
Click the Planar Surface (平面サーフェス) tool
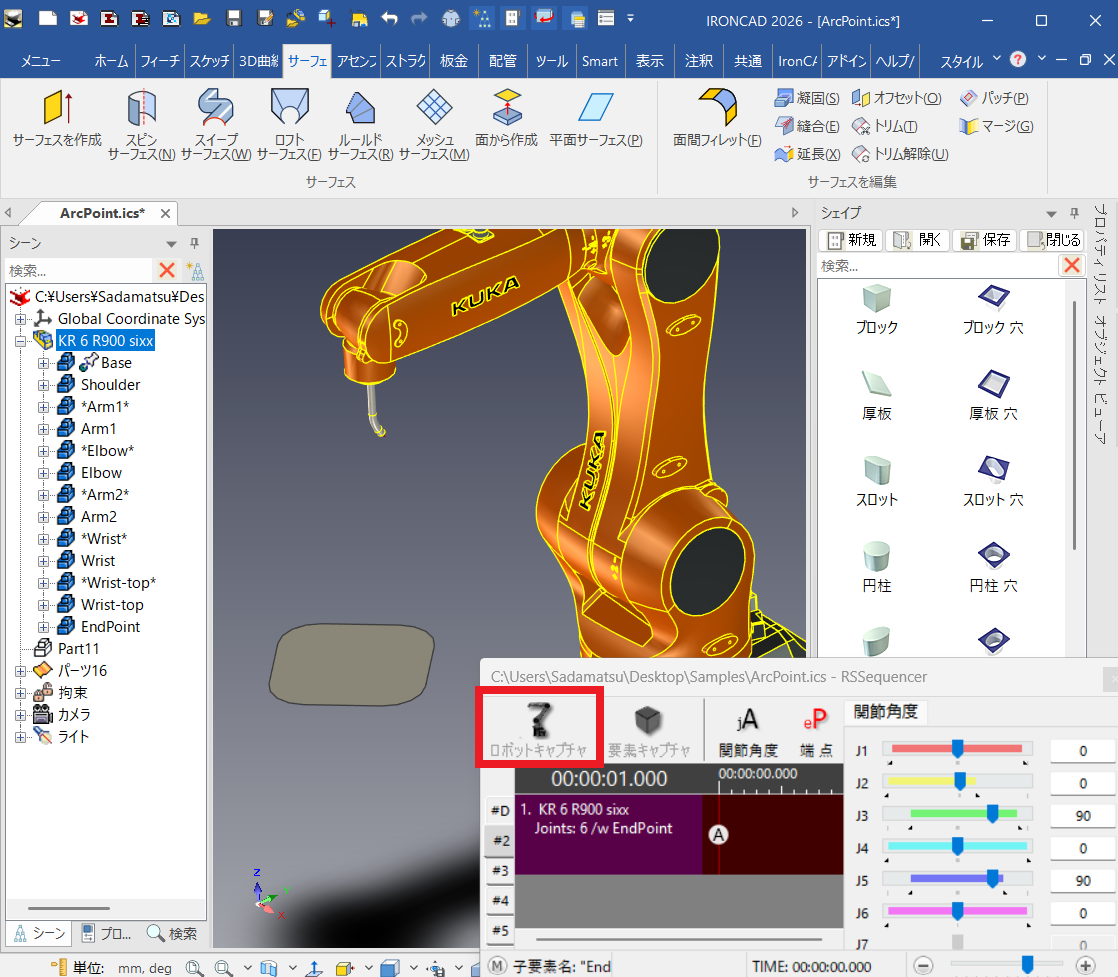tap(596, 118)
